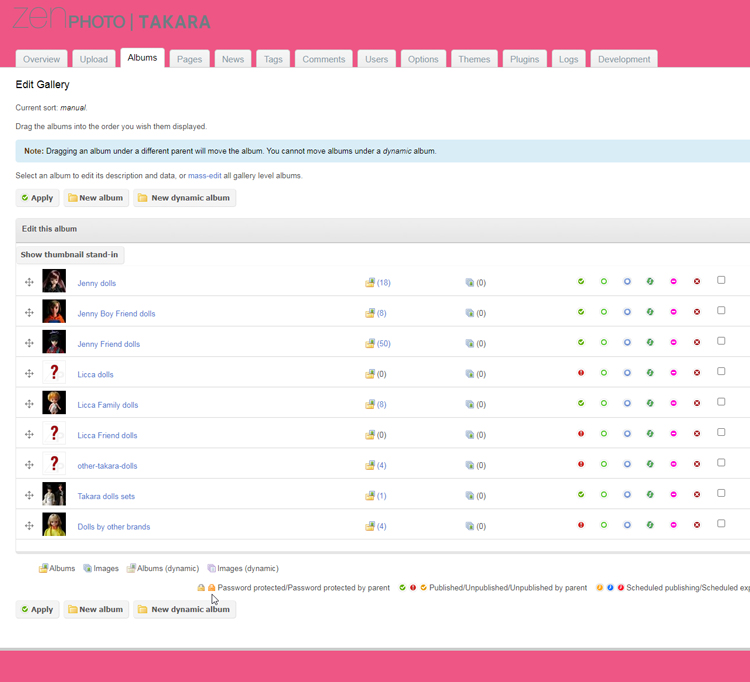This screenshot has height=682, width=750.
Task: Click green refresh icon in Jenny Friend dolls row
Action: tap(650, 342)
